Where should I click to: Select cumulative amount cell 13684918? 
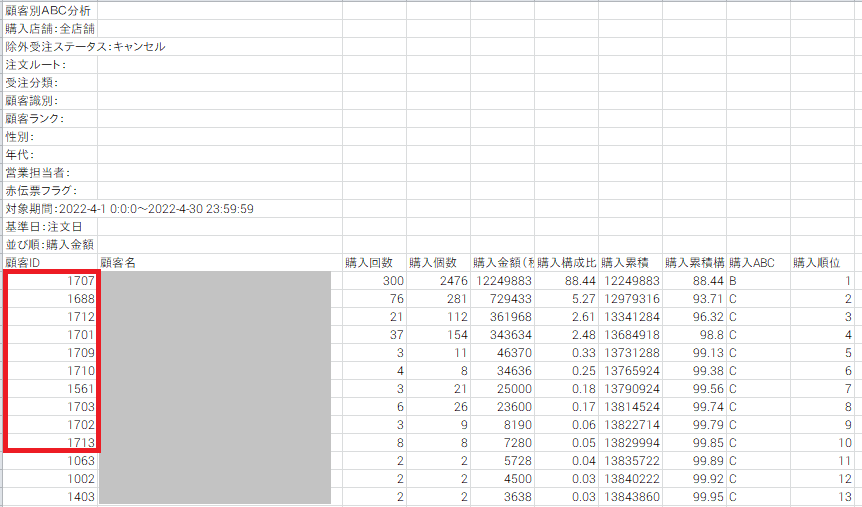(631, 335)
